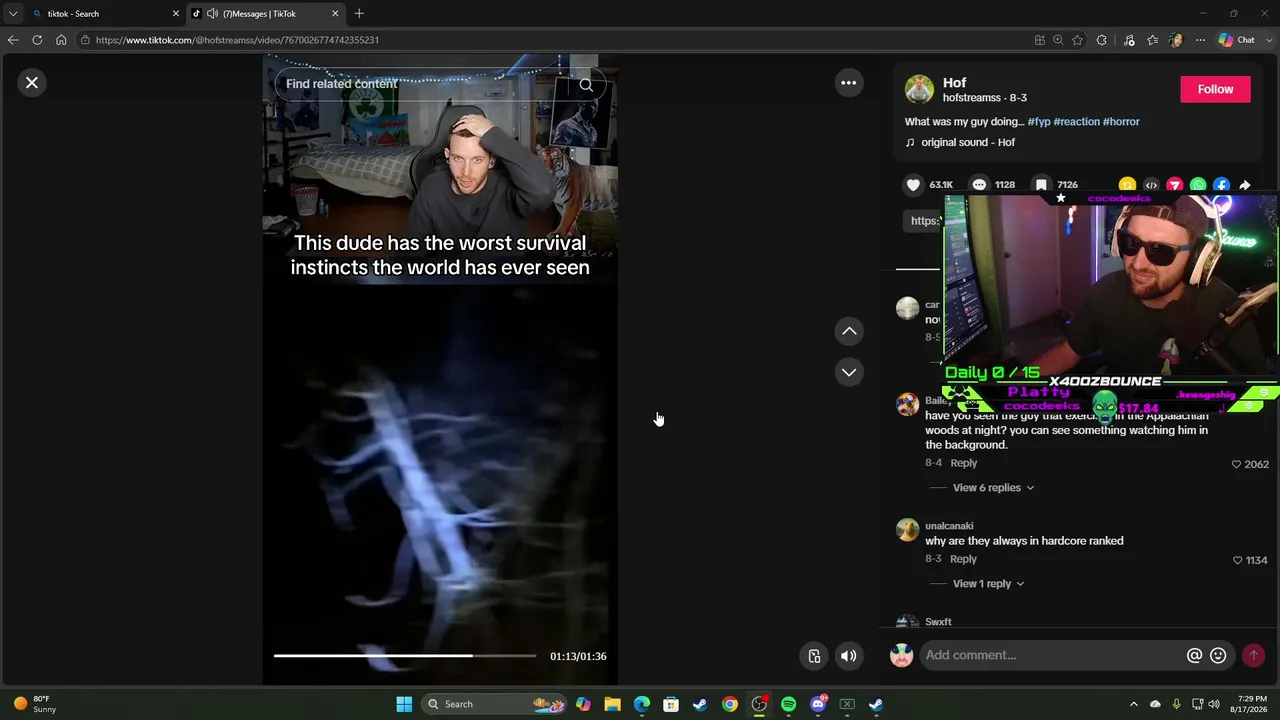Go to the next video
The image size is (1280, 720).
click(x=849, y=372)
